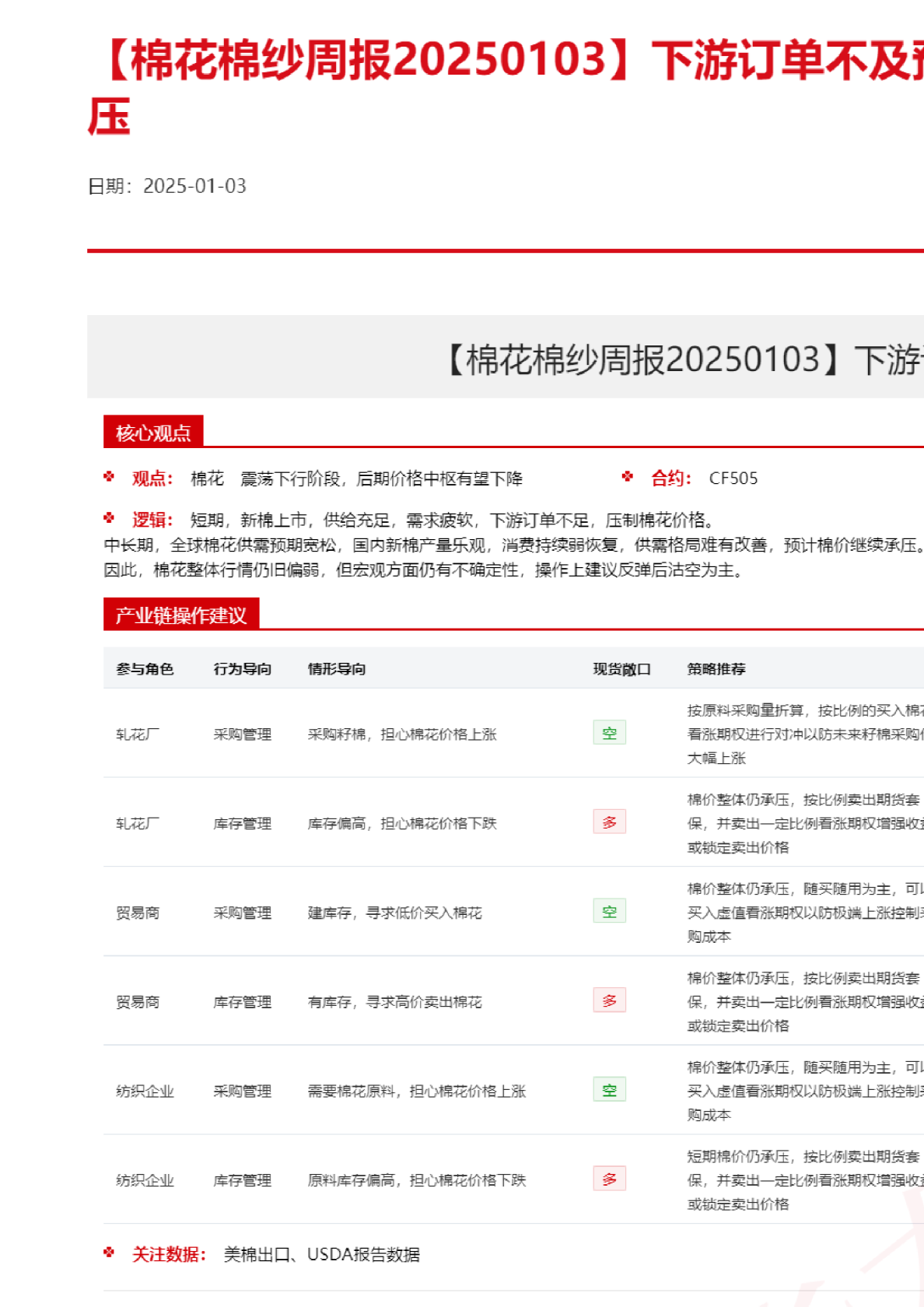Select the red 多 badge in 贸易商 库存管理 row
Image resolution: width=924 pixels, height=1307 pixels.
coord(609,1000)
